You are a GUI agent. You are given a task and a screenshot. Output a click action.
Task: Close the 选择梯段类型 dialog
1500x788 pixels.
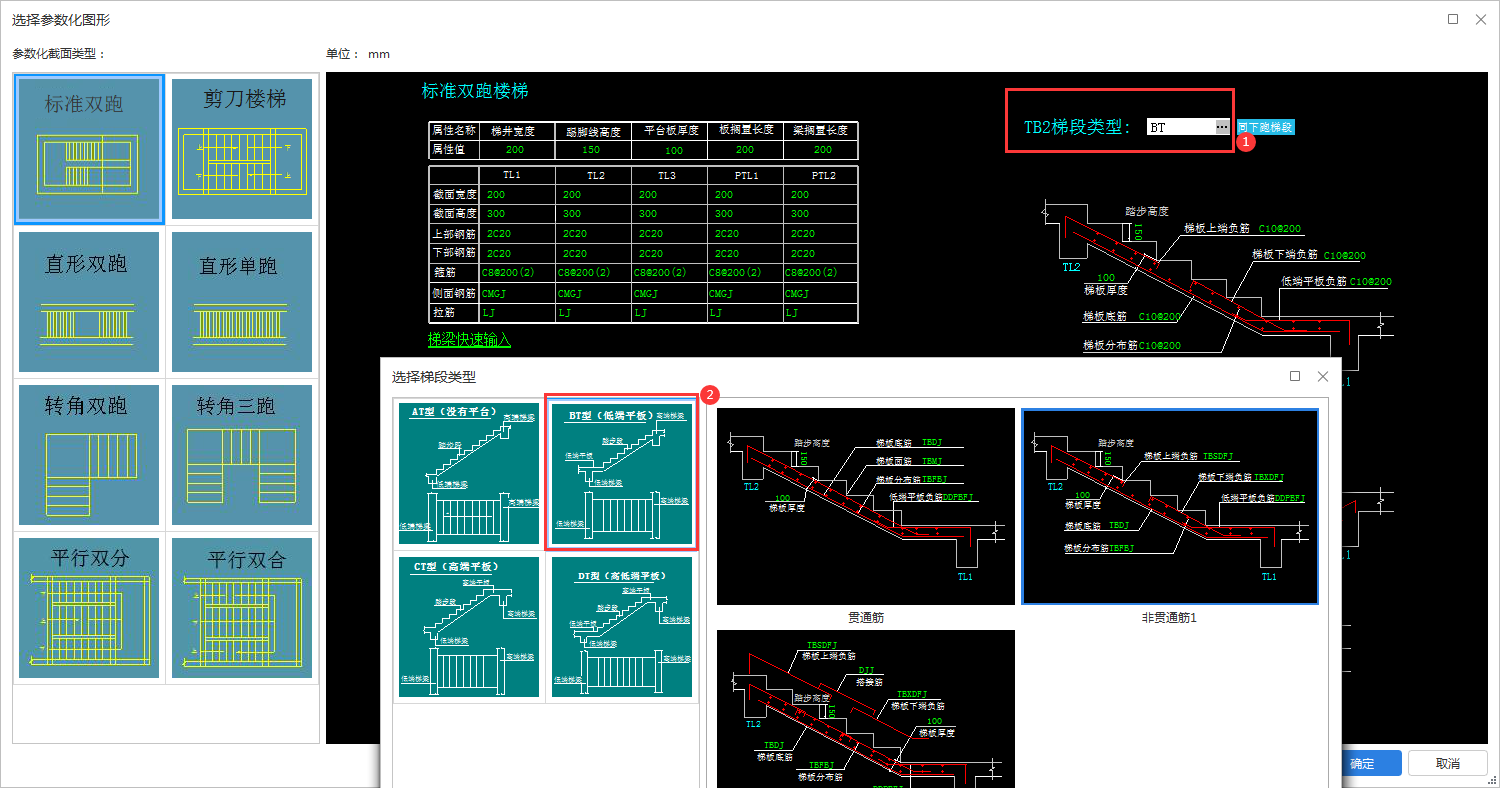click(x=1322, y=376)
